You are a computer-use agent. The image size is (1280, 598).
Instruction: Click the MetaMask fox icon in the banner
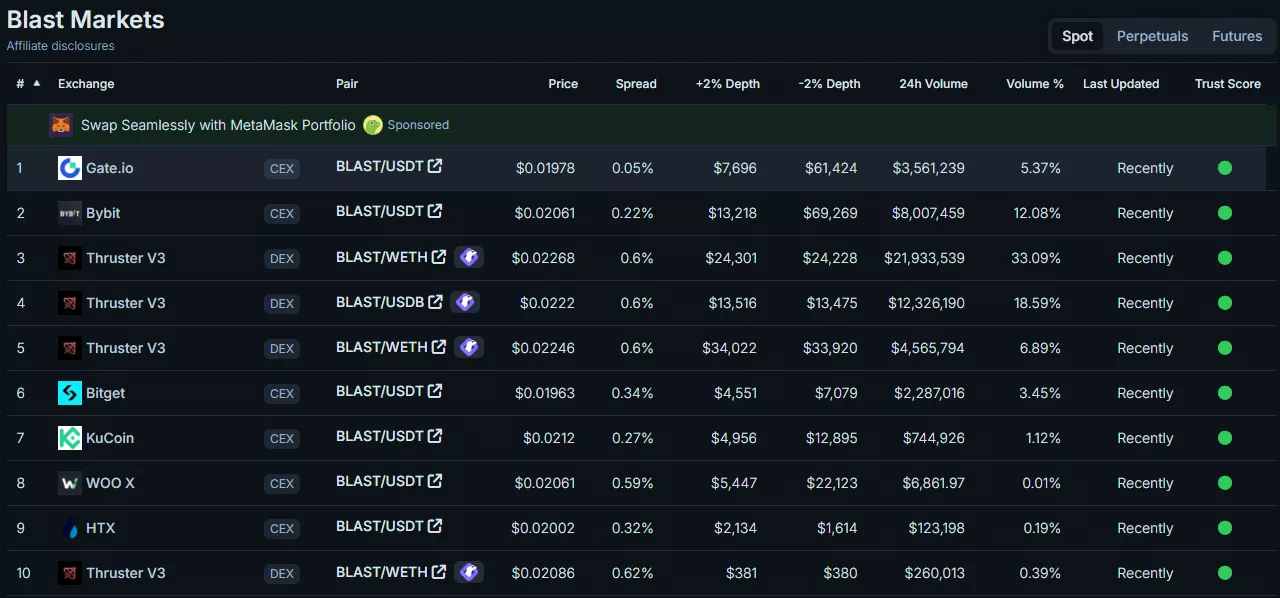(x=58, y=124)
